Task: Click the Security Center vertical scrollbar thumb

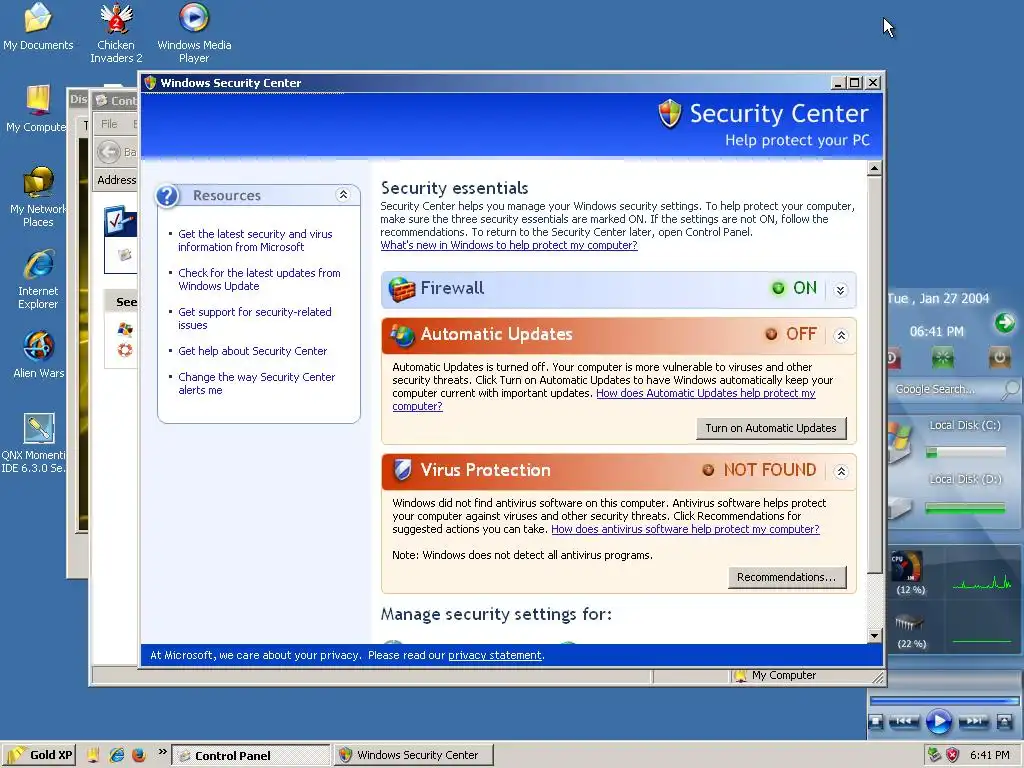Action: tap(874, 376)
